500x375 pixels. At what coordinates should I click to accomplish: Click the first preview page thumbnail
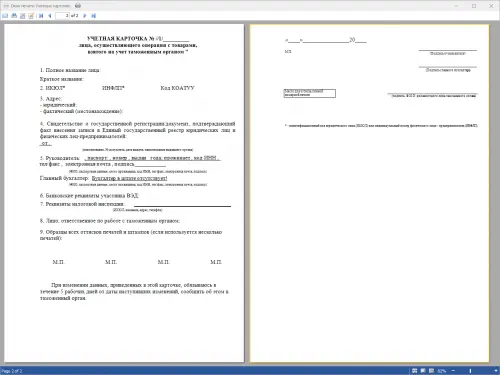[124, 193]
